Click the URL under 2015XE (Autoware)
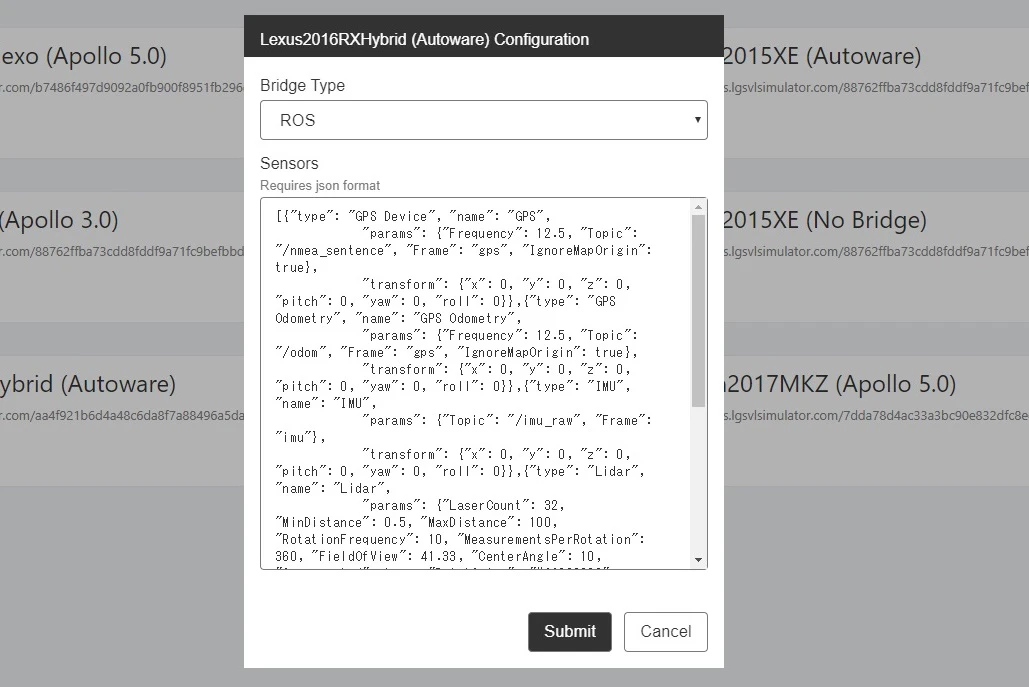Screen dimensions: 1029x687 tap(875, 87)
